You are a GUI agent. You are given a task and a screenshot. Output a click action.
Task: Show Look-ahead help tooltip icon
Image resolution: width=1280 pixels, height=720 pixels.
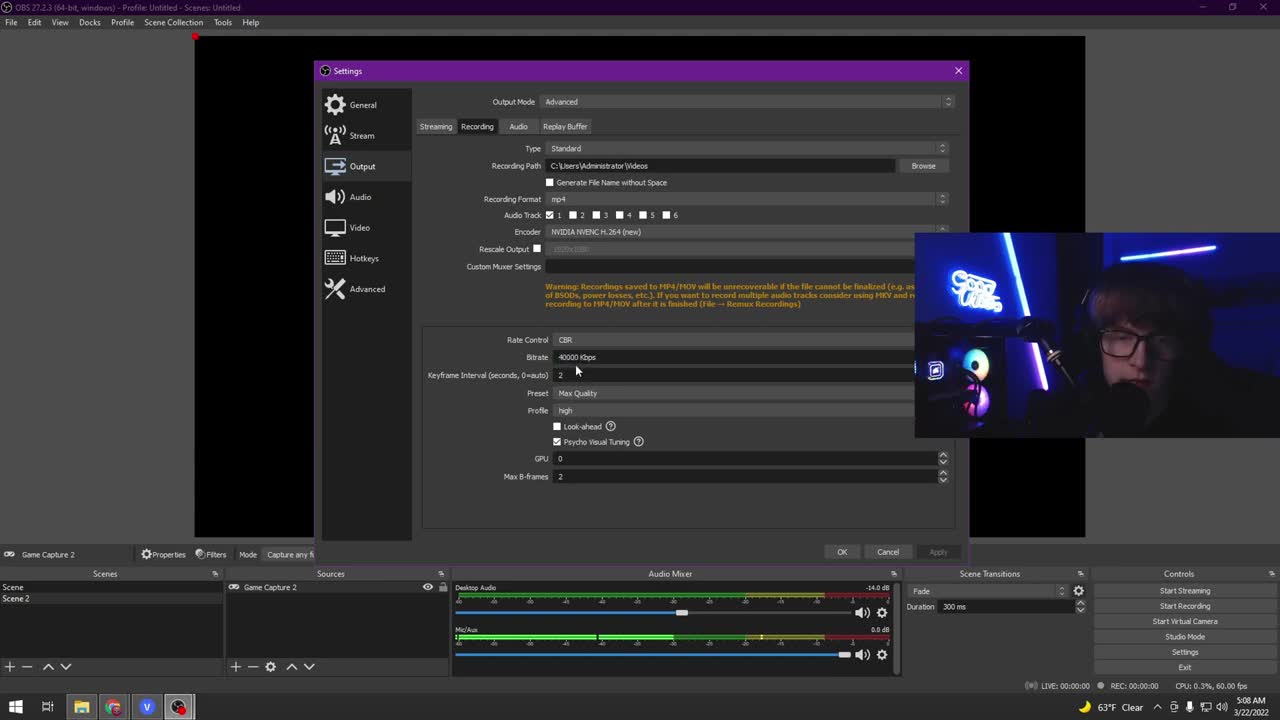click(x=610, y=426)
